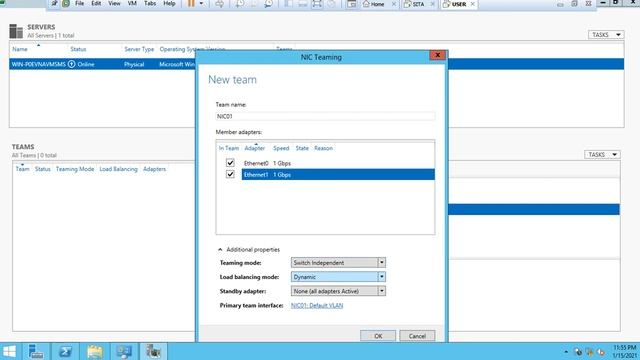Sort teams by Team column

(22, 169)
